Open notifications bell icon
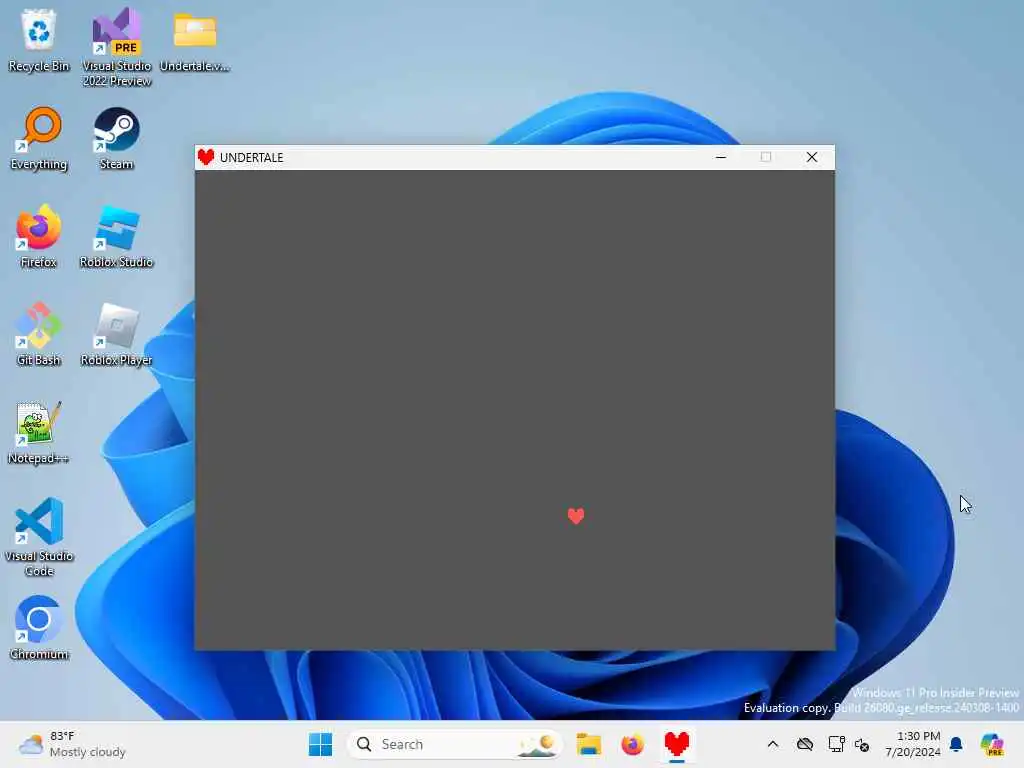This screenshot has height=768, width=1024. 956,744
